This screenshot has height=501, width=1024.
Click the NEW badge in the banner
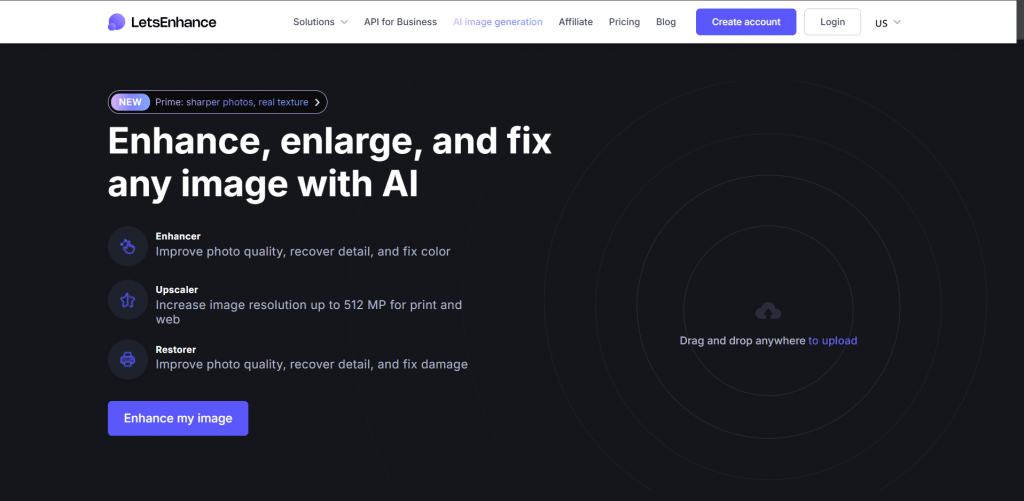pyautogui.click(x=130, y=102)
